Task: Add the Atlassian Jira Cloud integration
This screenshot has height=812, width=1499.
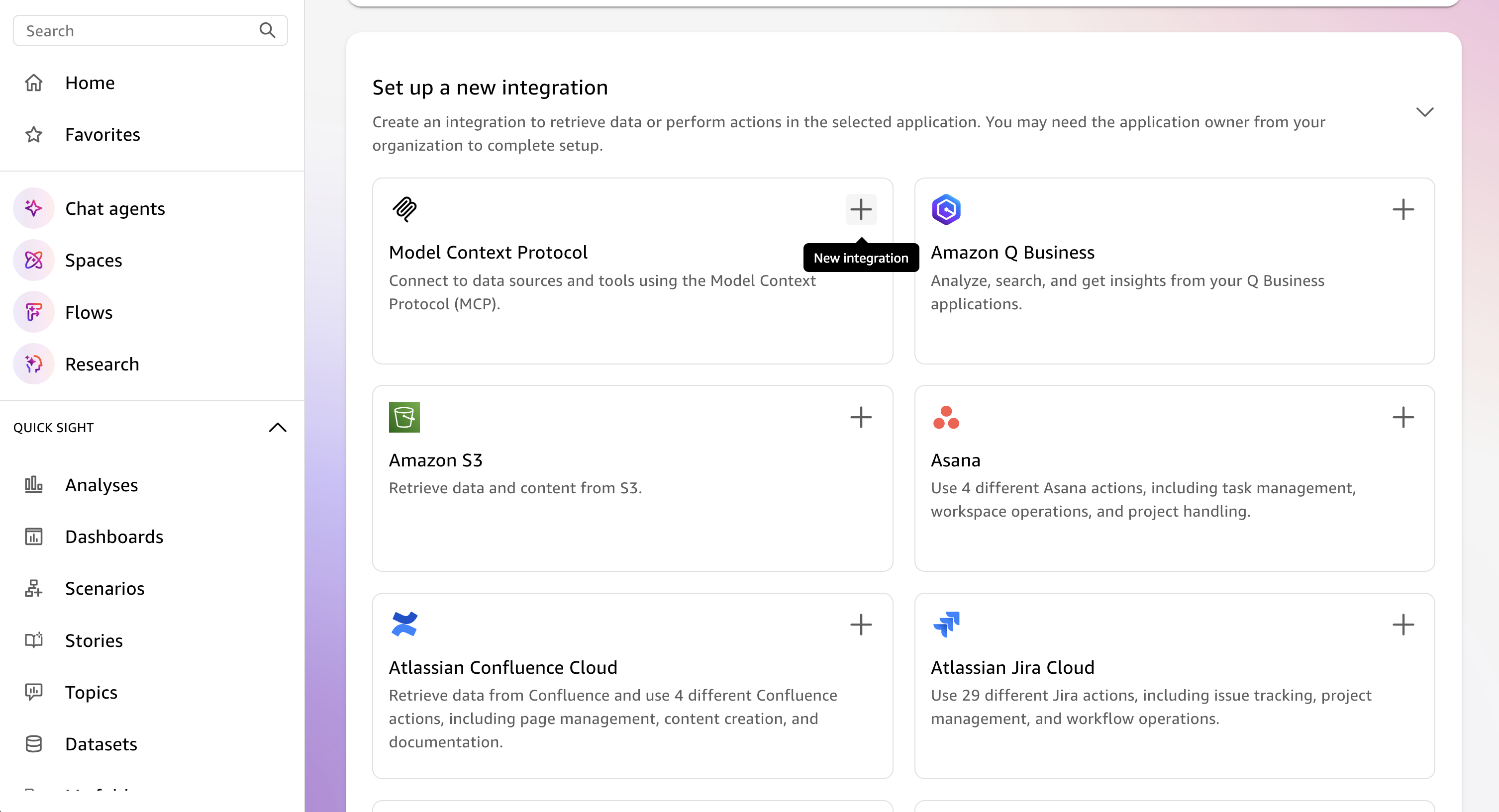Action: click(x=1403, y=625)
